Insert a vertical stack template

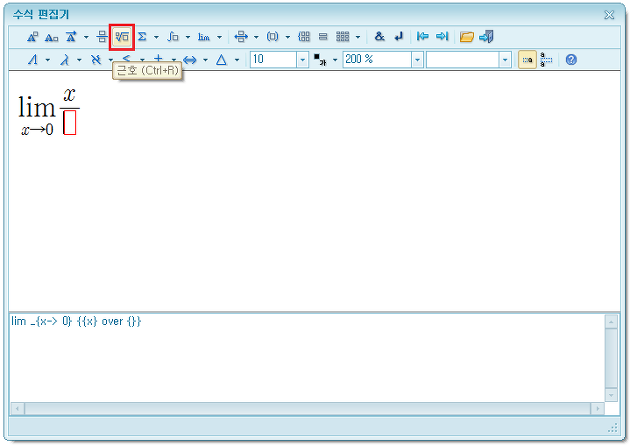pyautogui.click(x=323, y=37)
